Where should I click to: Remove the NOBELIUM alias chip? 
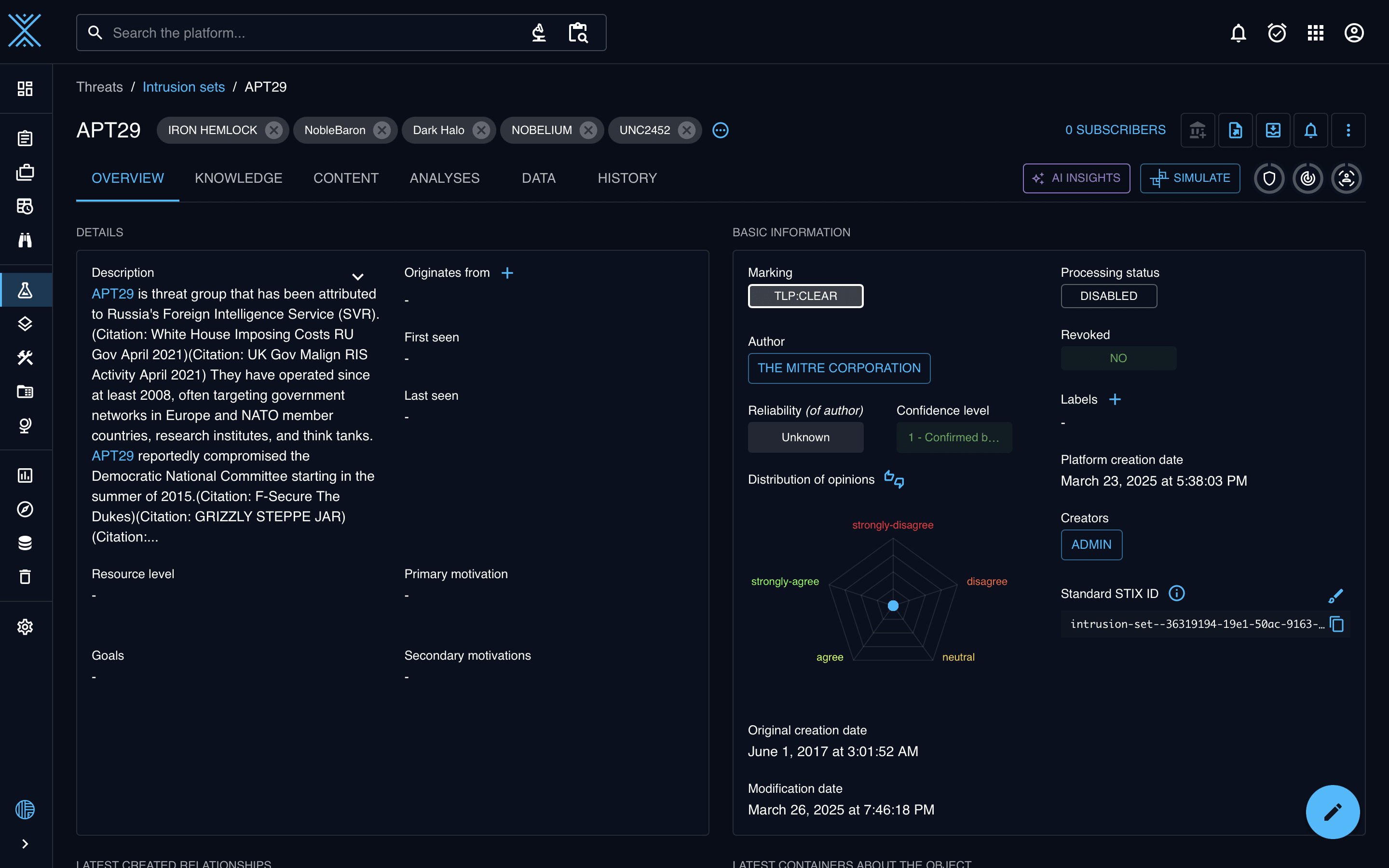coord(588,130)
